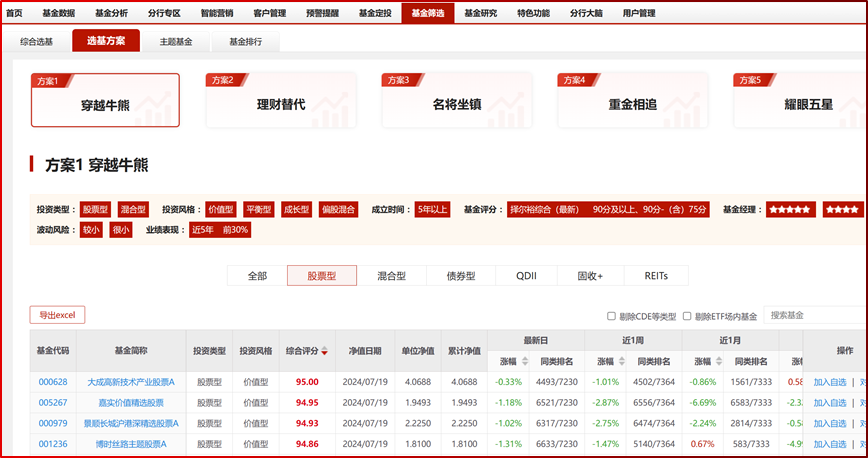The image size is (868, 458).
Task: Toggle the 成长型 style filter tag
Action: coord(297,209)
